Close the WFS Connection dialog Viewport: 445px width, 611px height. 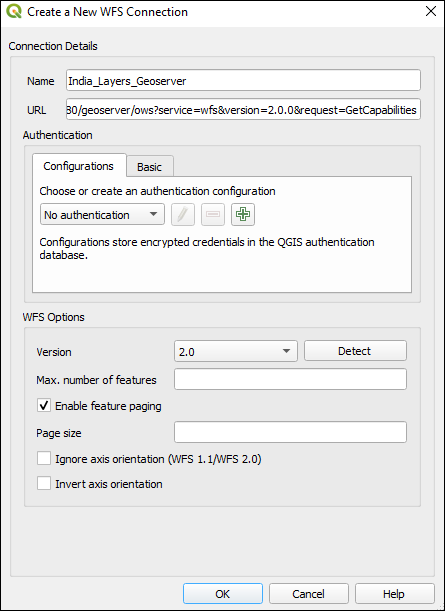[x=431, y=11]
